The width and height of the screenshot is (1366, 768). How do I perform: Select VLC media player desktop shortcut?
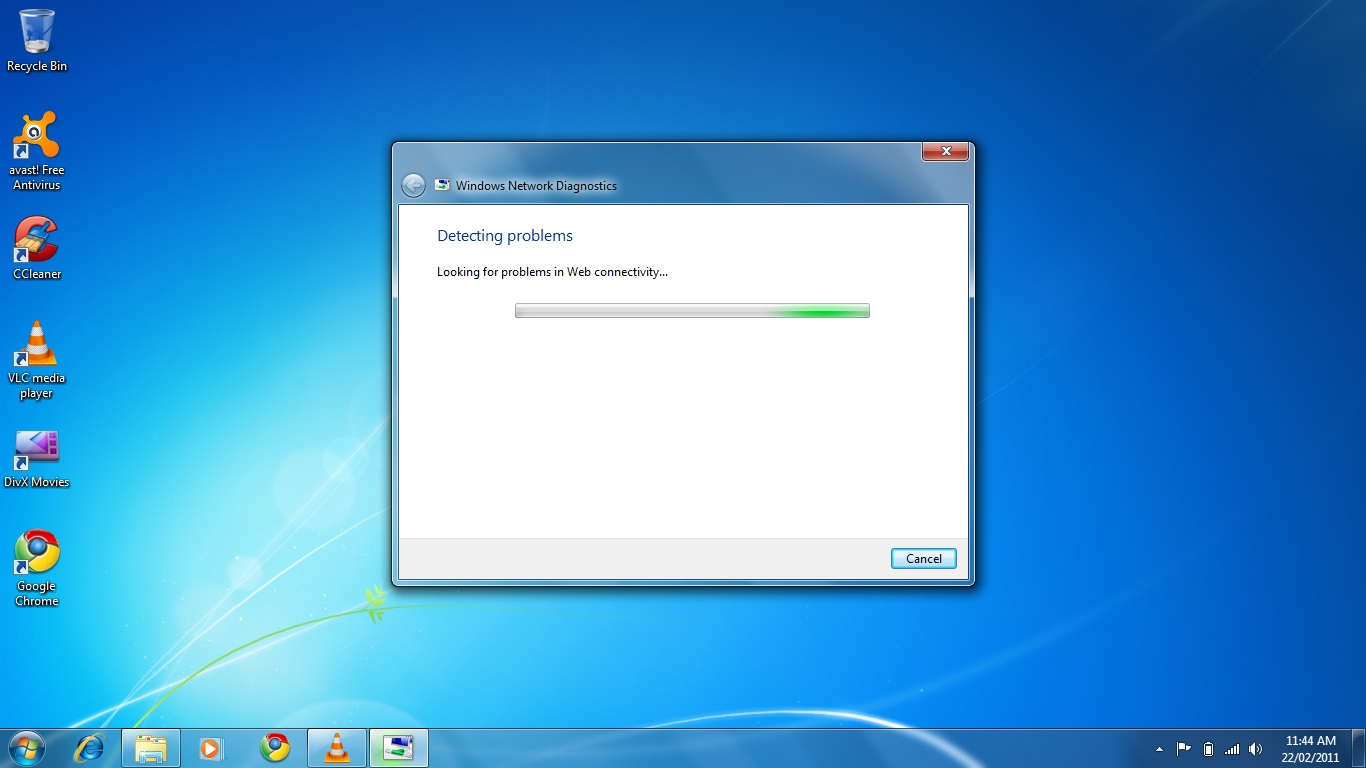coord(37,360)
